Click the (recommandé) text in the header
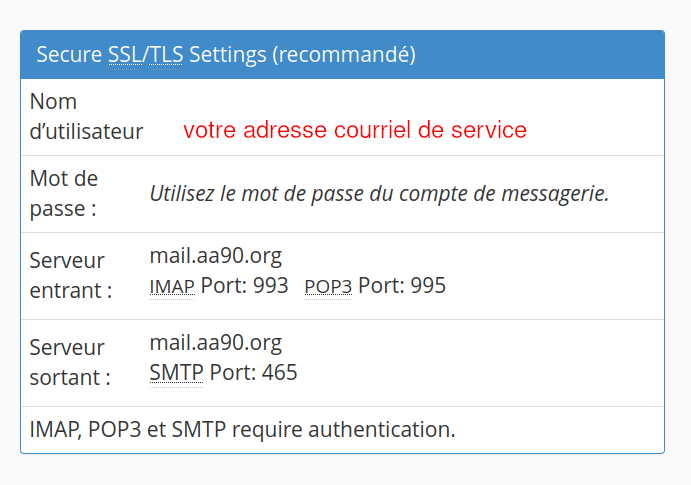This screenshot has width=691, height=485. 343,54
